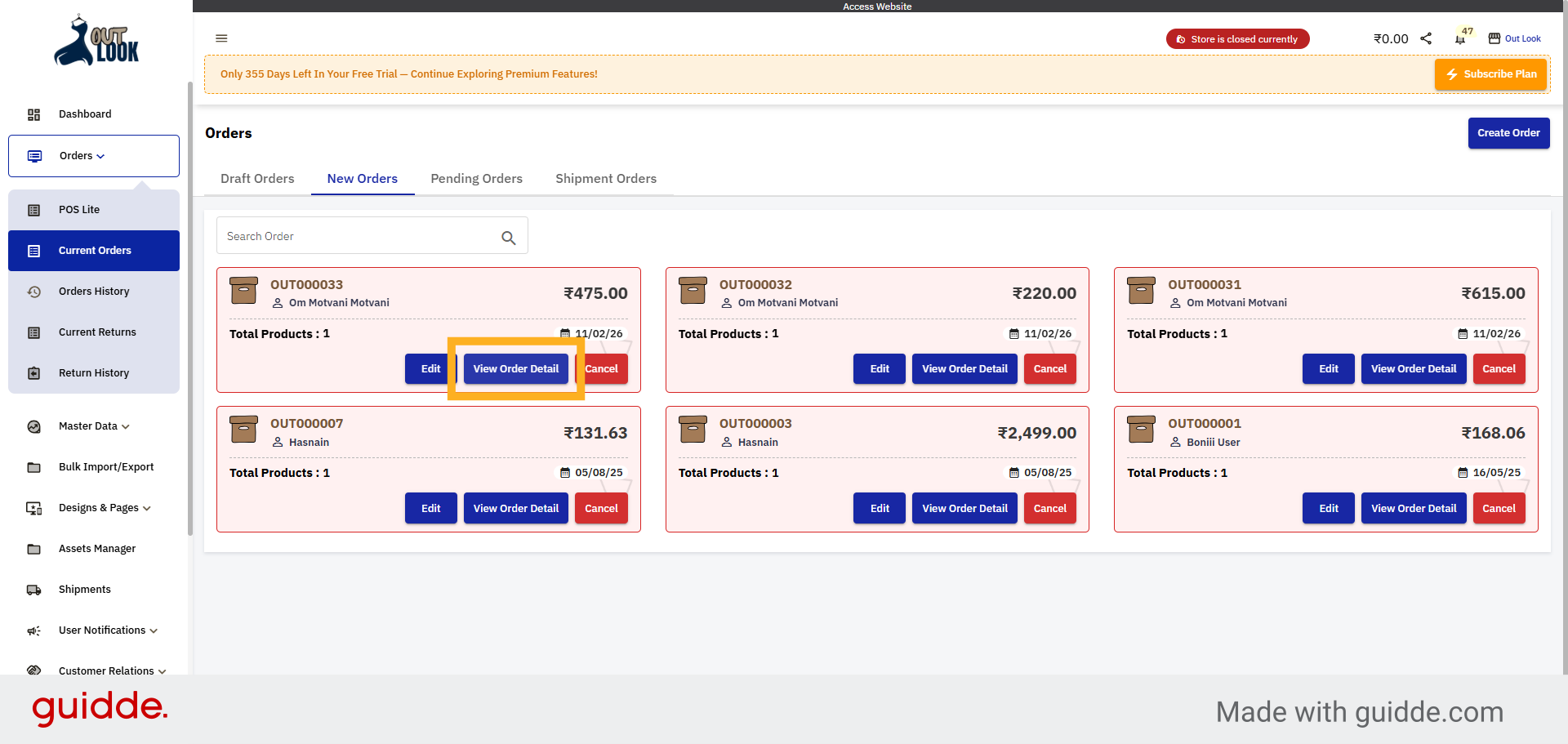Open the Draft Orders tab

point(257,179)
